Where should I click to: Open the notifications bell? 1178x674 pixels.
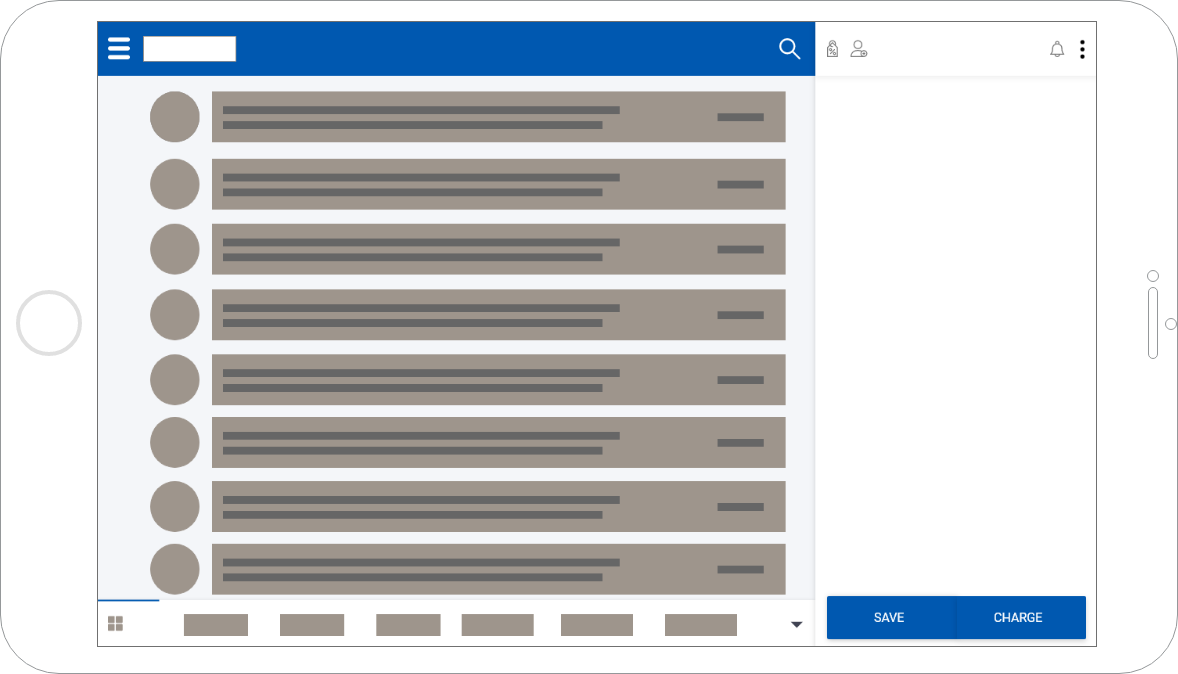coord(1057,49)
